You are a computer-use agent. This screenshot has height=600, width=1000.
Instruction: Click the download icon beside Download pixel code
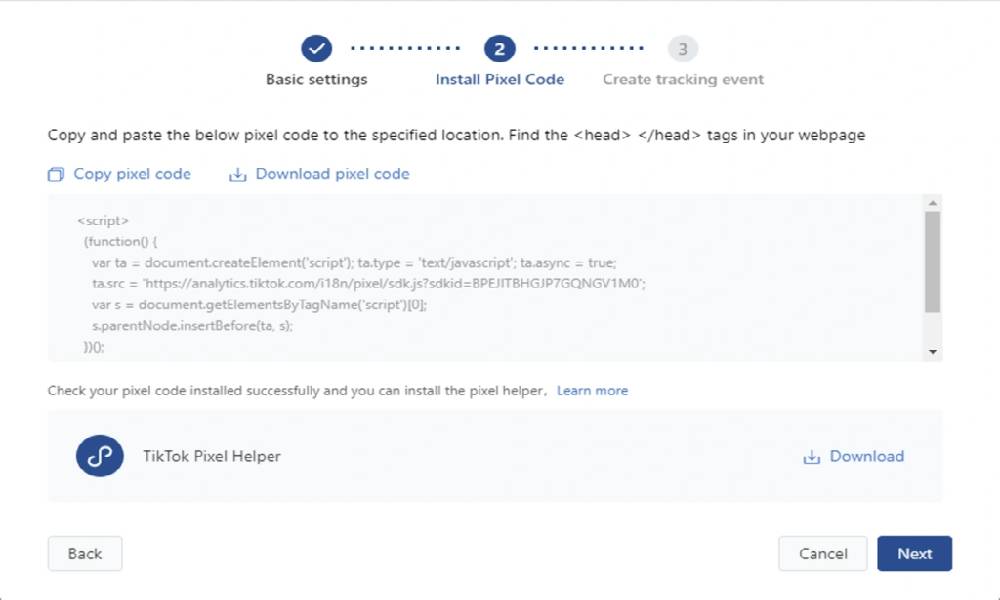pos(237,175)
